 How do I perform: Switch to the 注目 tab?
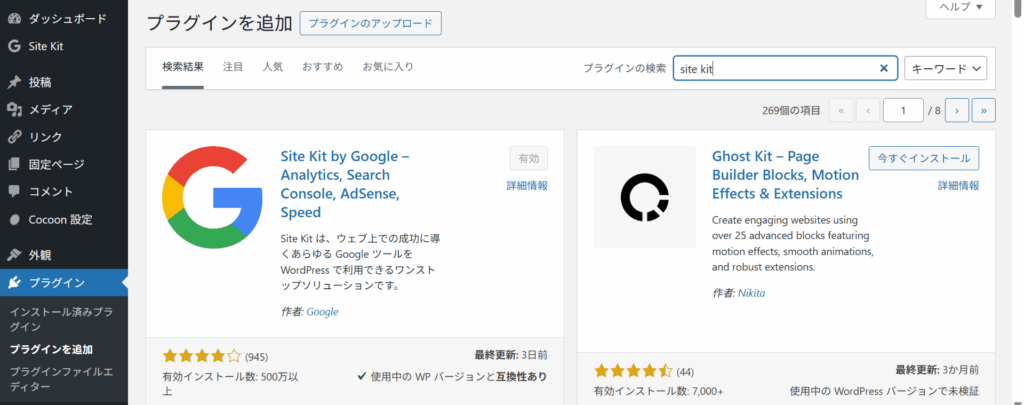233,67
